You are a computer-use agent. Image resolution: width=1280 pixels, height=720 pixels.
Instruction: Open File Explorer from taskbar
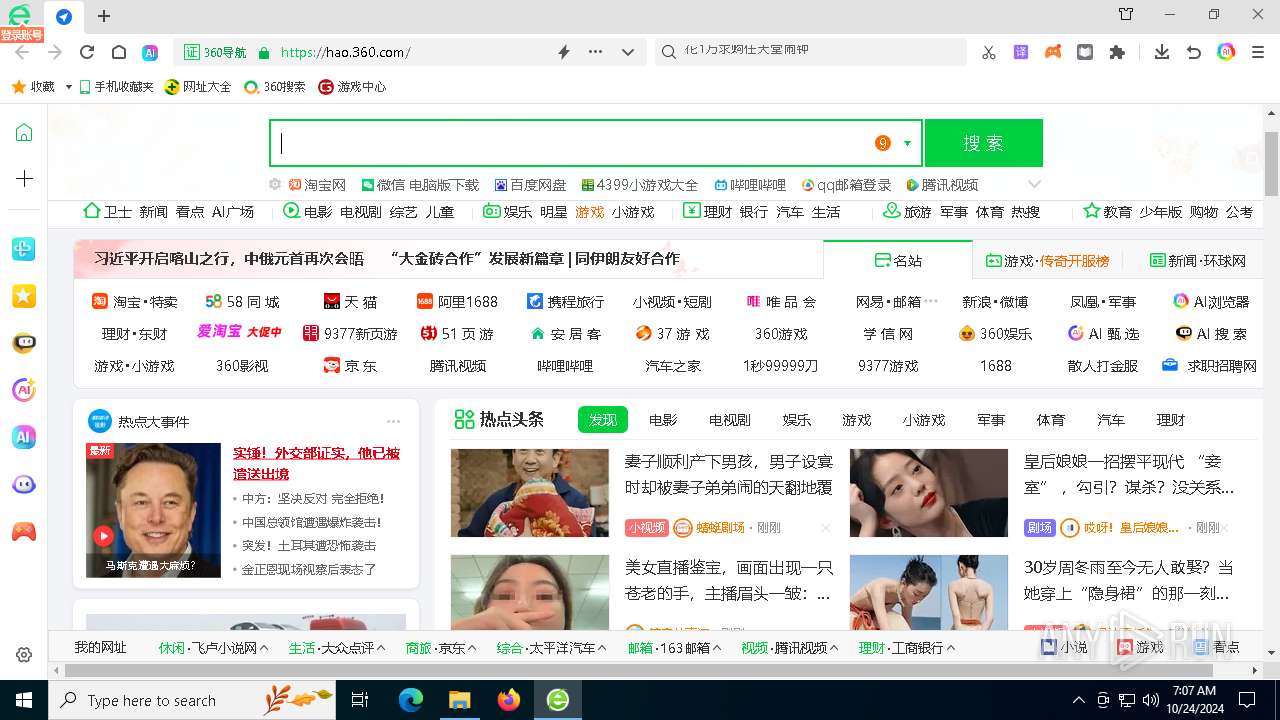click(459, 700)
